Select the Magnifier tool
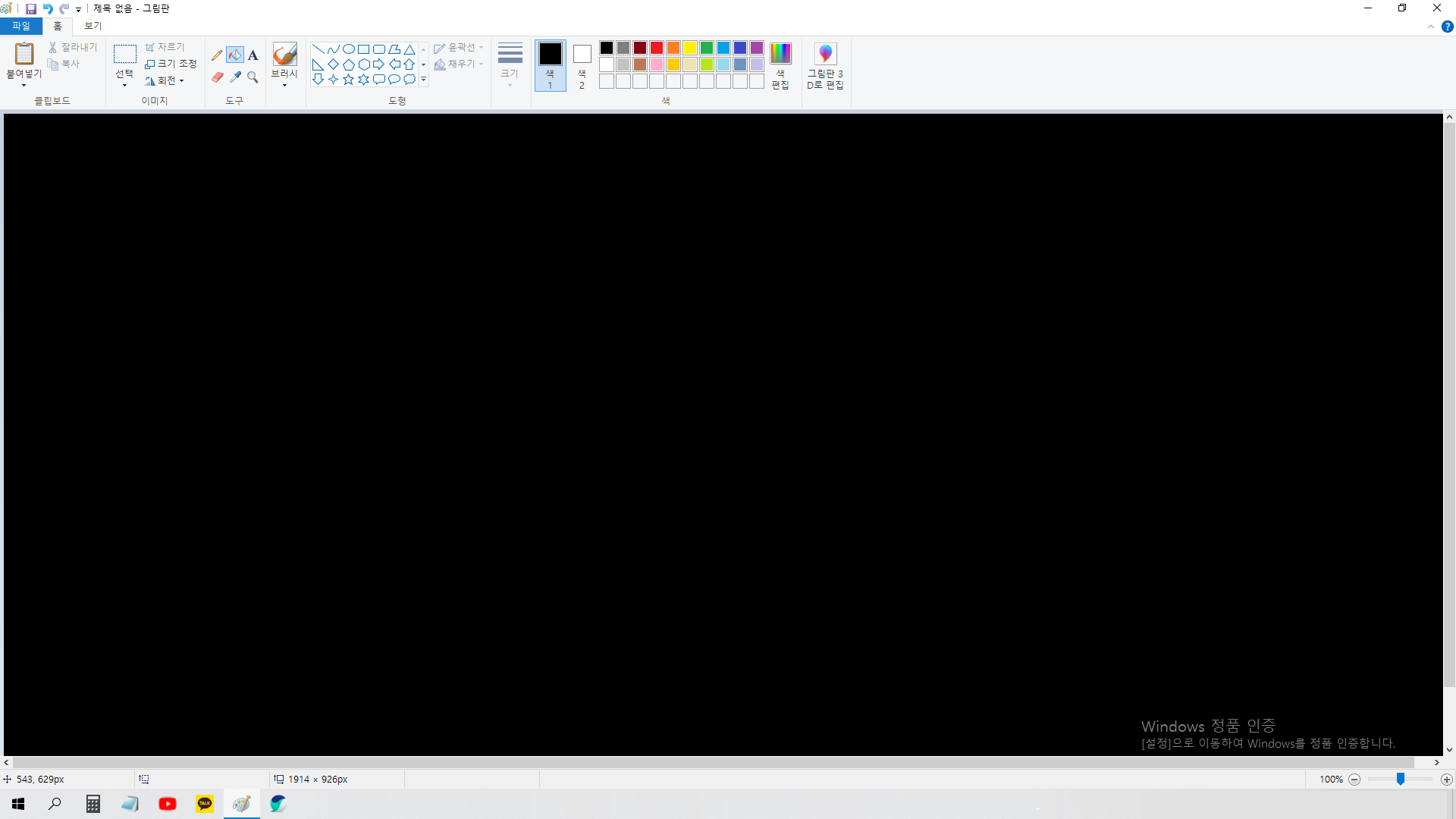The height and width of the screenshot is (819, 1456). point(253,77)
